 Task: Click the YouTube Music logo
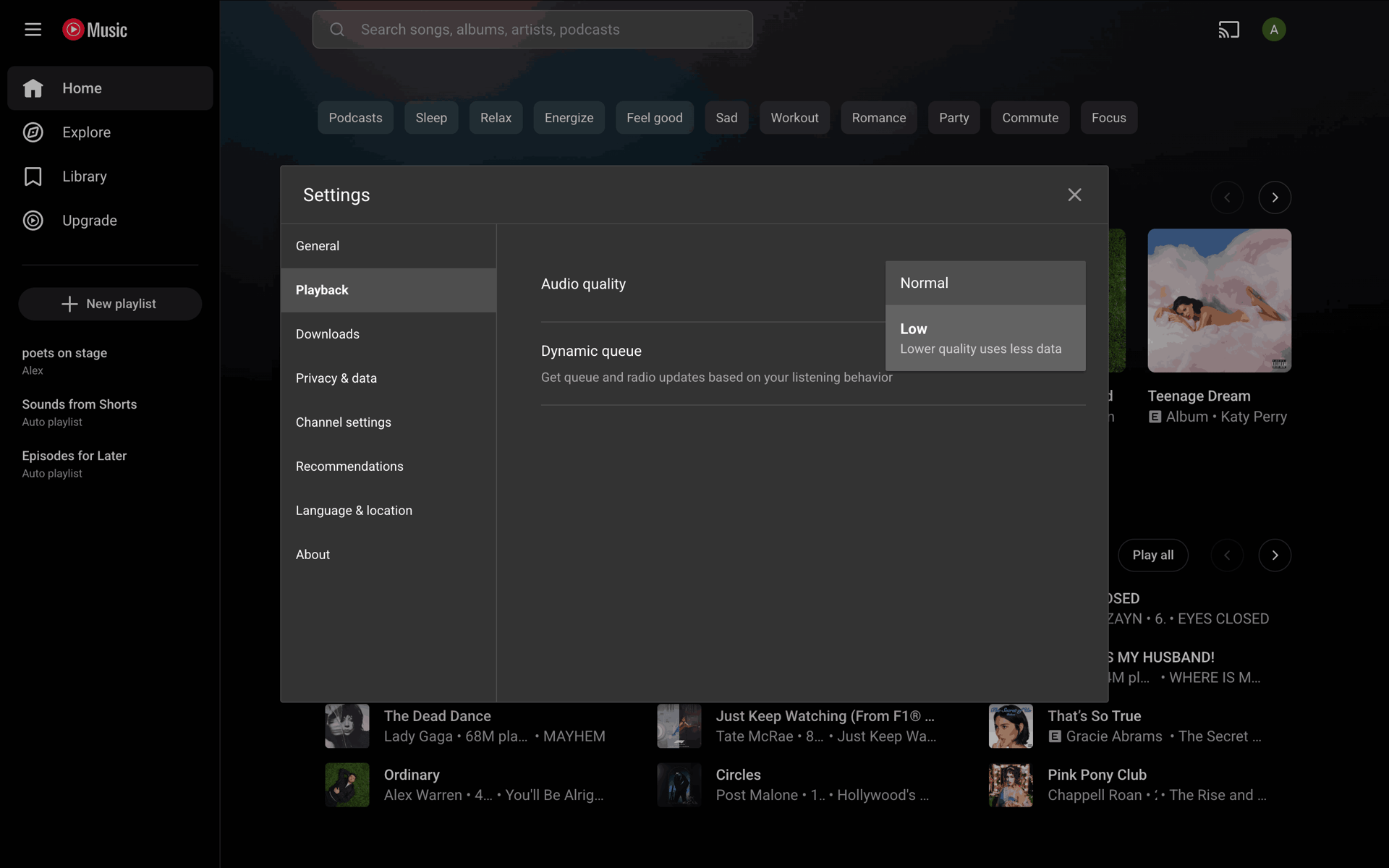click(95, 30)
